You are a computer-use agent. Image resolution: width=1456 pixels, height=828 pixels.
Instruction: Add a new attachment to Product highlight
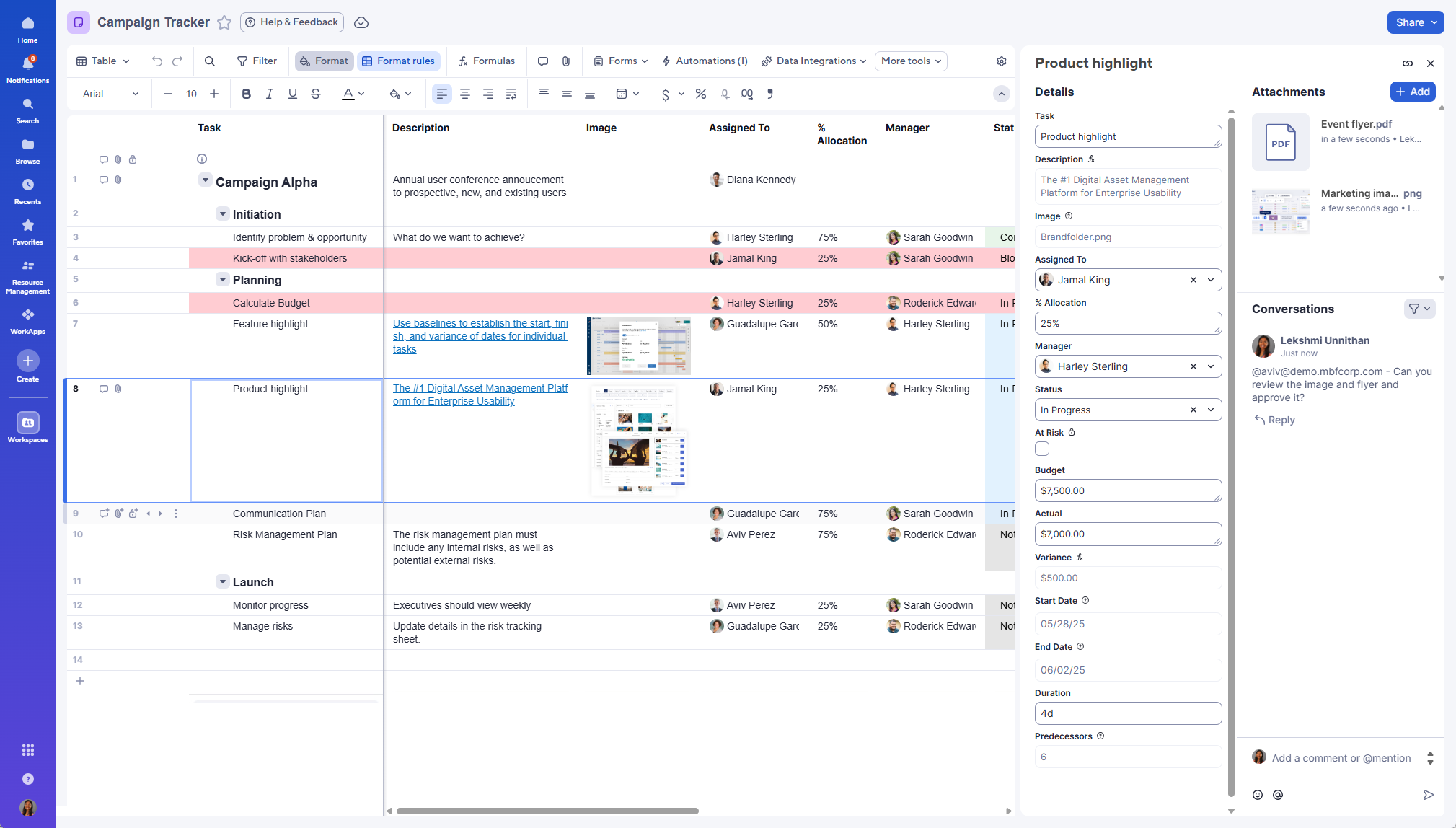coord(1411,92)
